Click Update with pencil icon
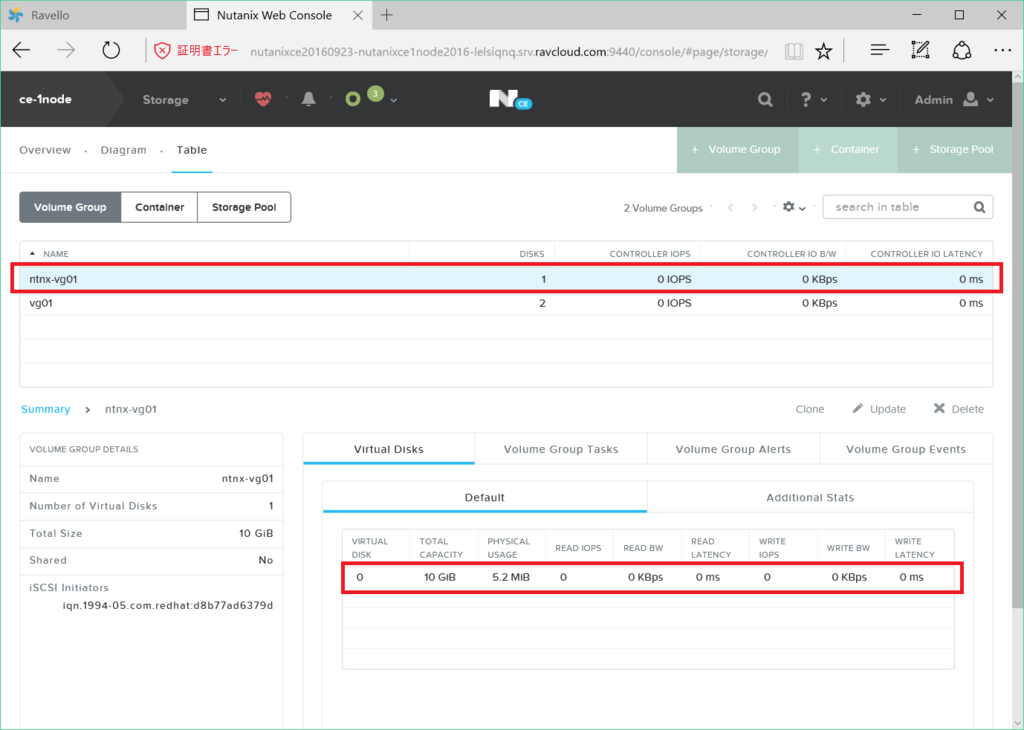 879,409
